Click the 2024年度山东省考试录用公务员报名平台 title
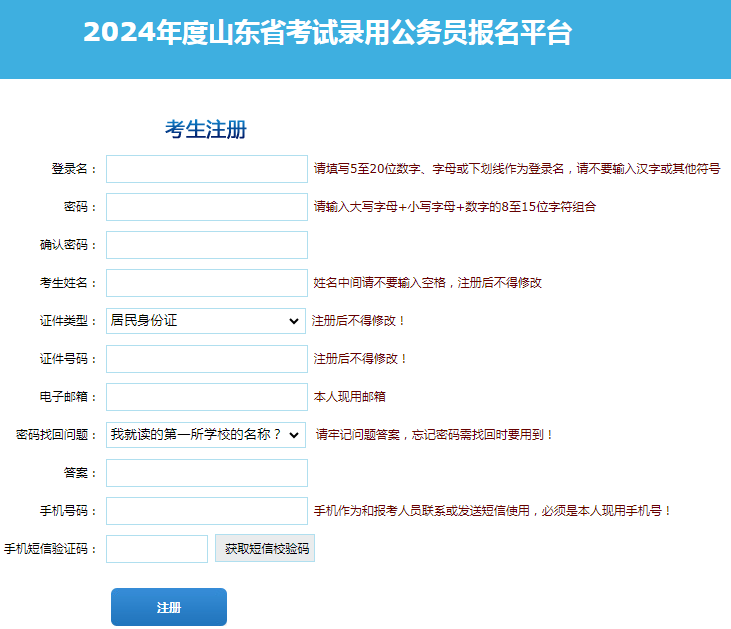The image size is (731, 629). [327, 33]
